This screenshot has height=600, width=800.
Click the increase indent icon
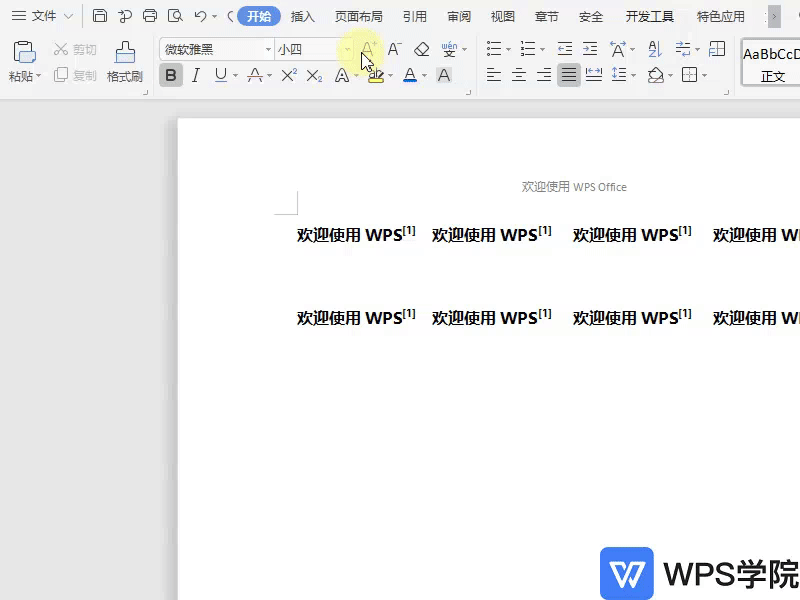(x=590, y=49)
